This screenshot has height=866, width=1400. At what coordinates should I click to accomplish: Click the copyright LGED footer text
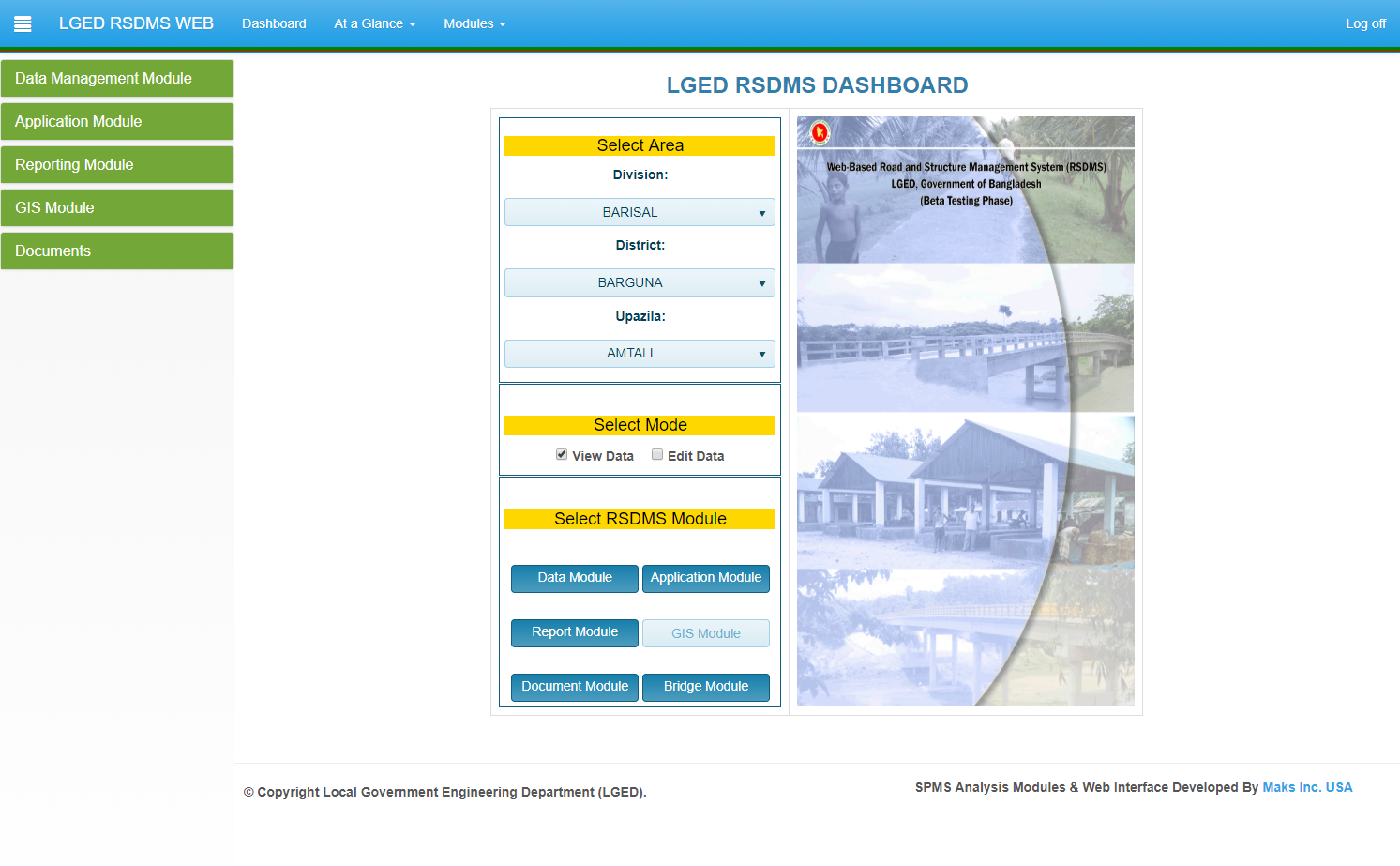tap(445, 792)
